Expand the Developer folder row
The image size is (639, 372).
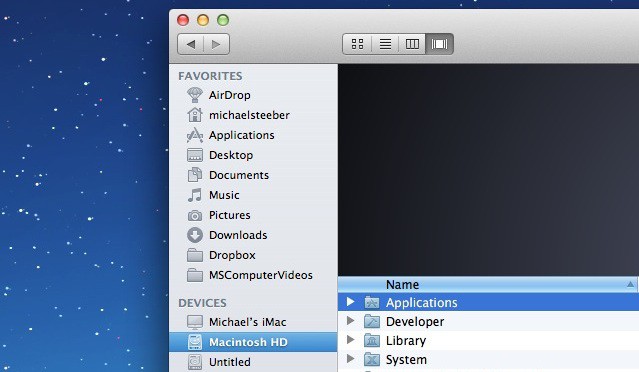pyautogui.click(x=350, y=321)
